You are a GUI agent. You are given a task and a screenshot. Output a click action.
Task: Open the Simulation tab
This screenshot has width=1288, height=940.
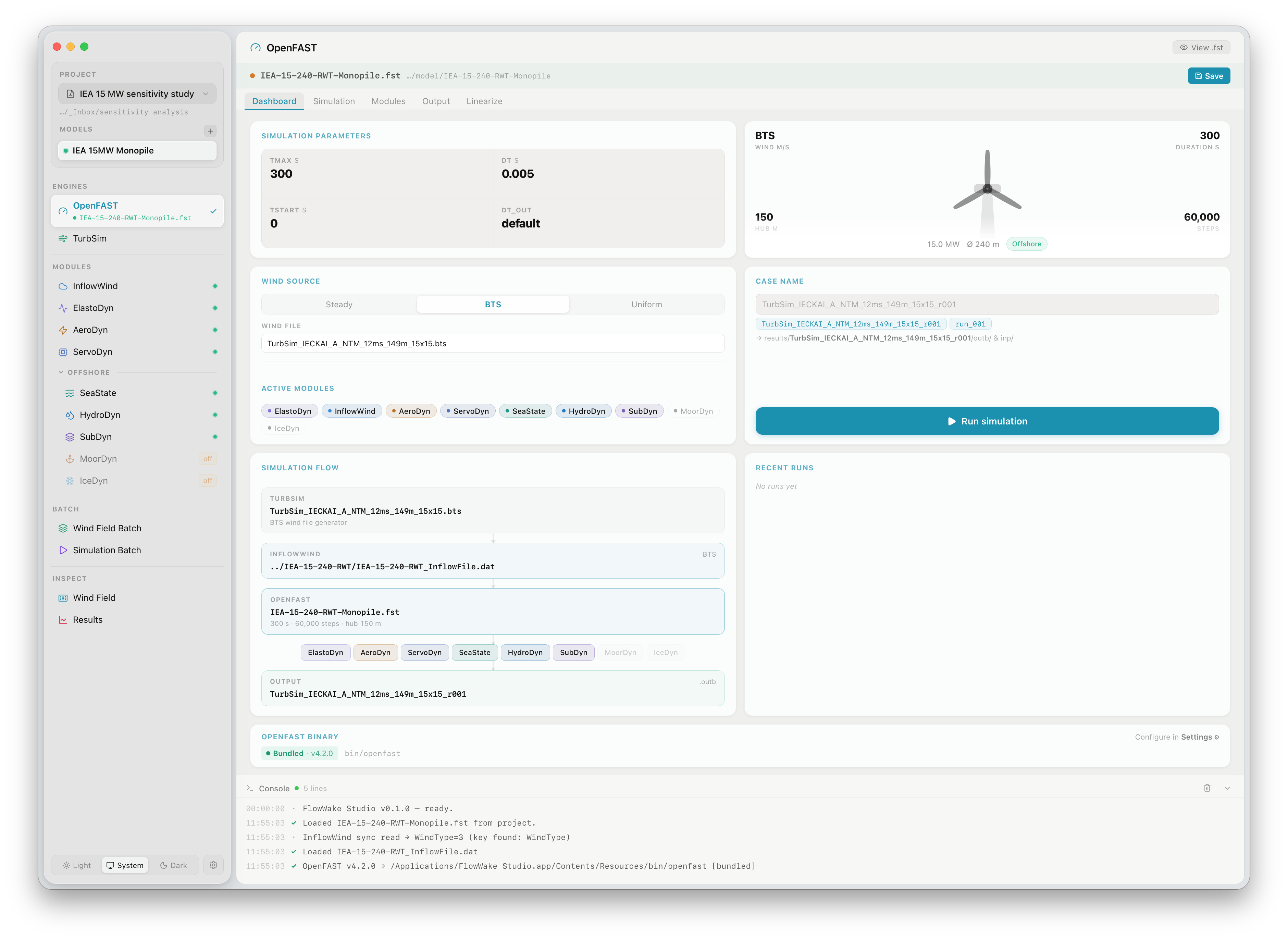(x=334, y=101)
